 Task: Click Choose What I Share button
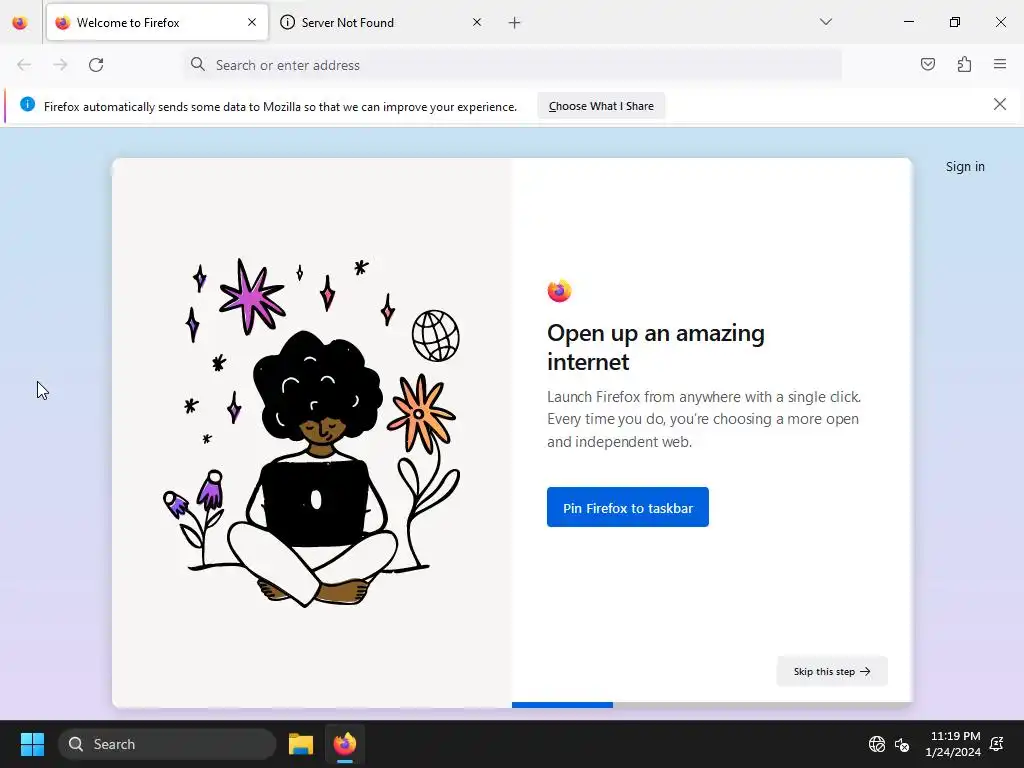(601, 106)
